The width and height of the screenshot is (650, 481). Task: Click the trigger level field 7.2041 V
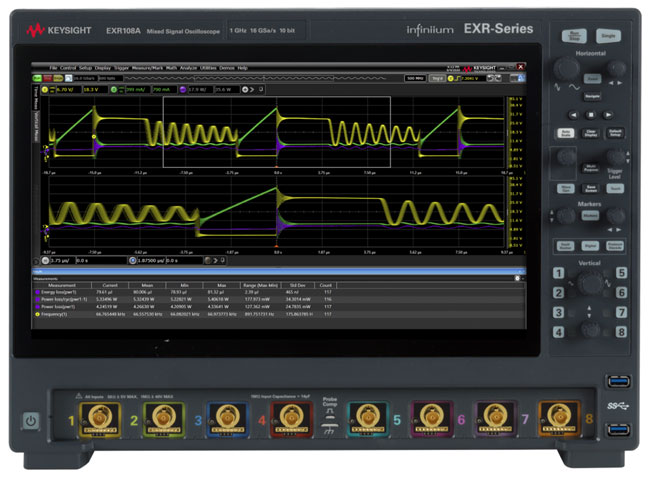coord(472,78)
